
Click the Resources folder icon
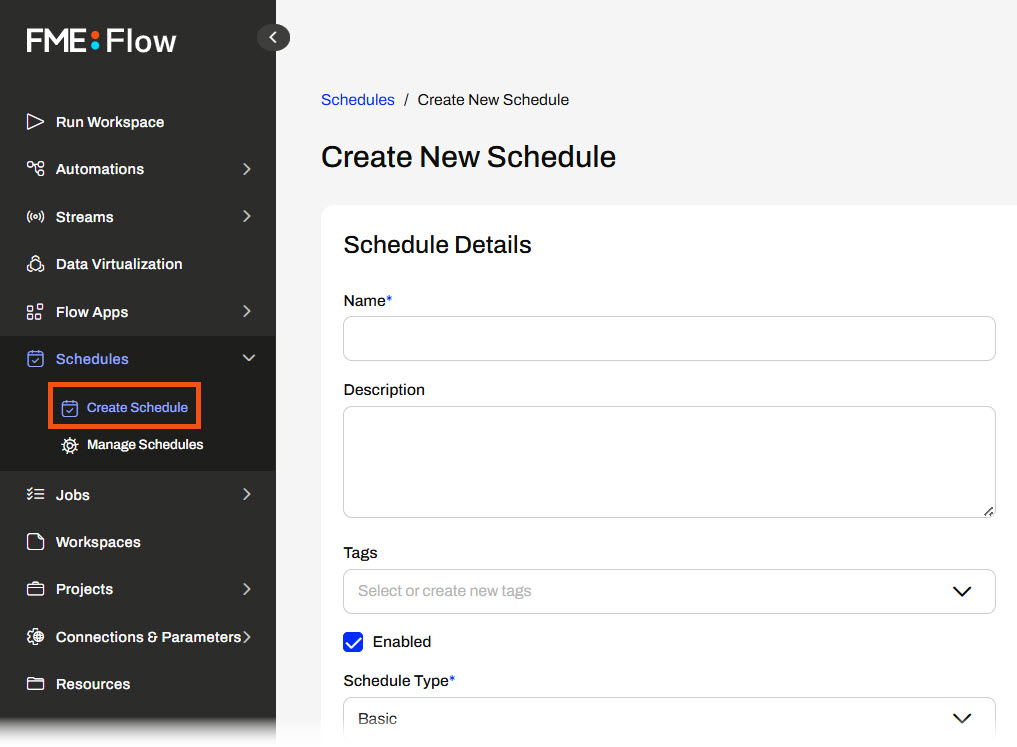(35, 684)
